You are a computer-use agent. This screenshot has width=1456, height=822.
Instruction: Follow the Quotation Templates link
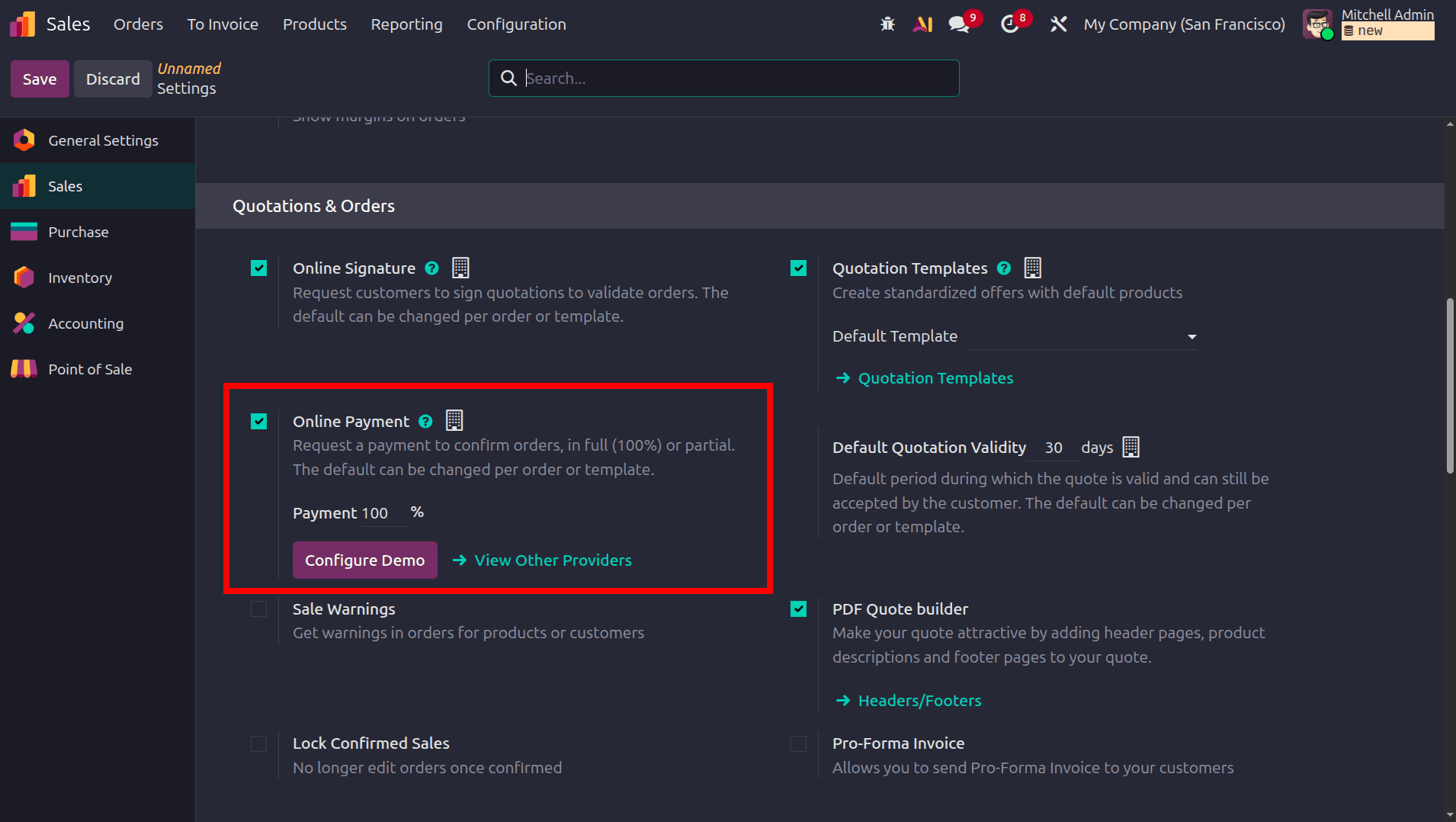click(x=935, y=377)
